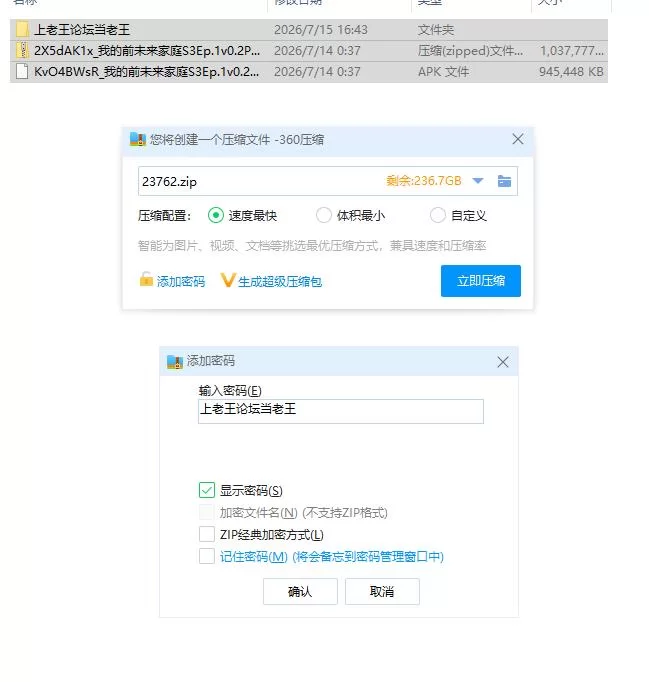Enable the 记住密码(M) checkbox
The image size is (649, 682).
tap(207, 556)
